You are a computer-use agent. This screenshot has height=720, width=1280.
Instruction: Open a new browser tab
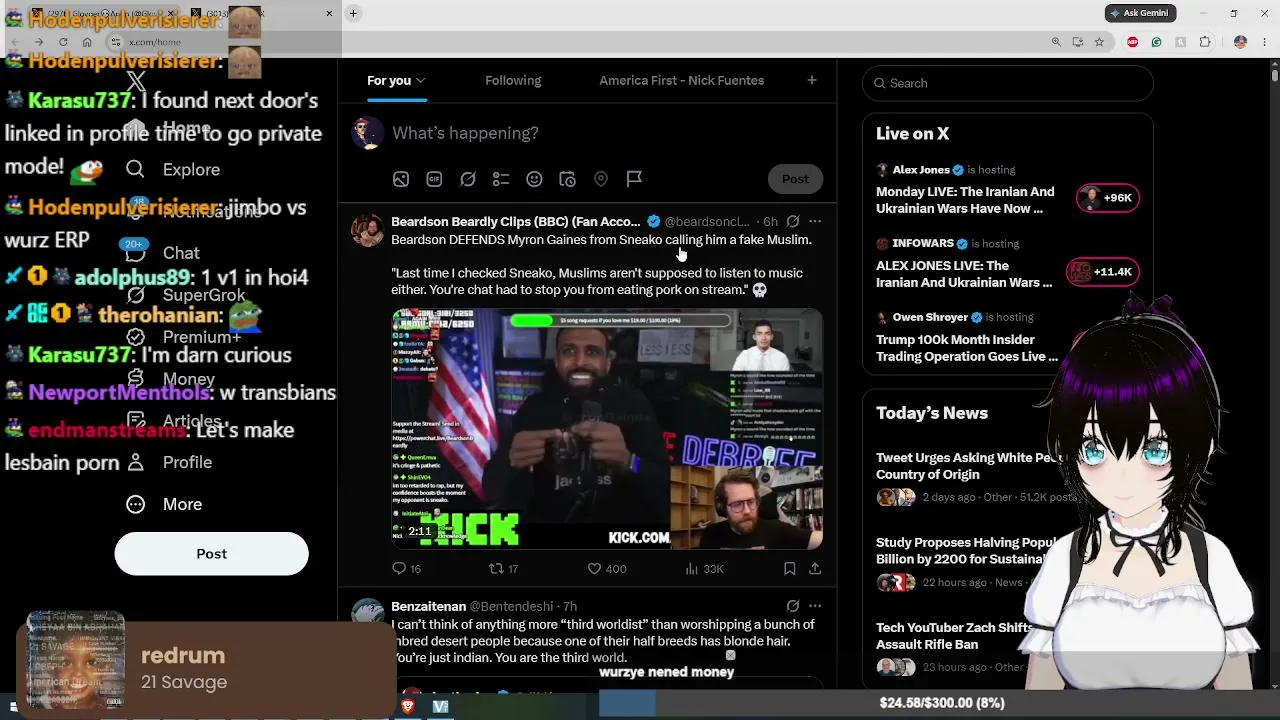pyautogui.click(x=353, y=13)
